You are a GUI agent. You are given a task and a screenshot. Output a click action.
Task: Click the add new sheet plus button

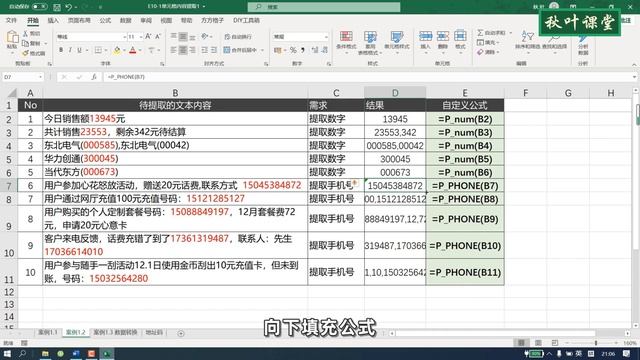pos(181,333)
